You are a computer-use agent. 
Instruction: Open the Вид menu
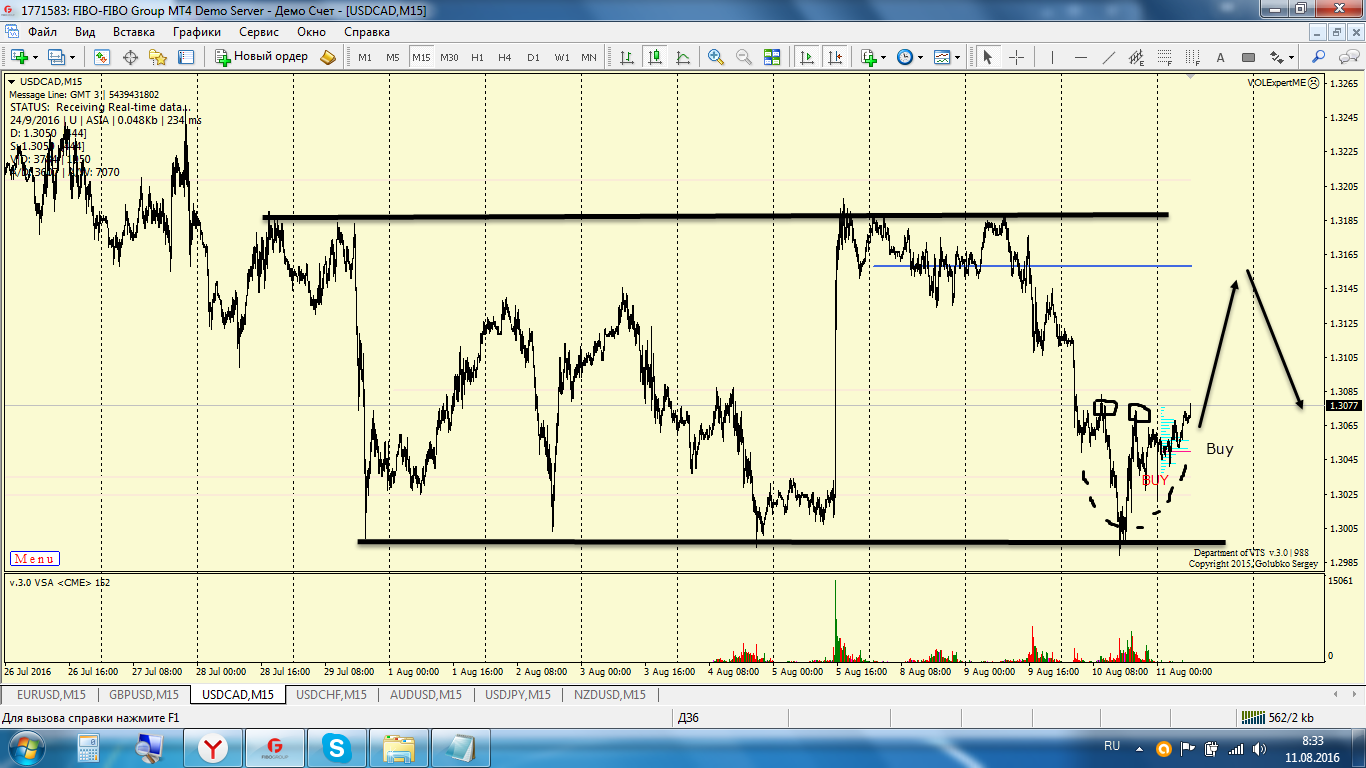click(x=85, y=32)
